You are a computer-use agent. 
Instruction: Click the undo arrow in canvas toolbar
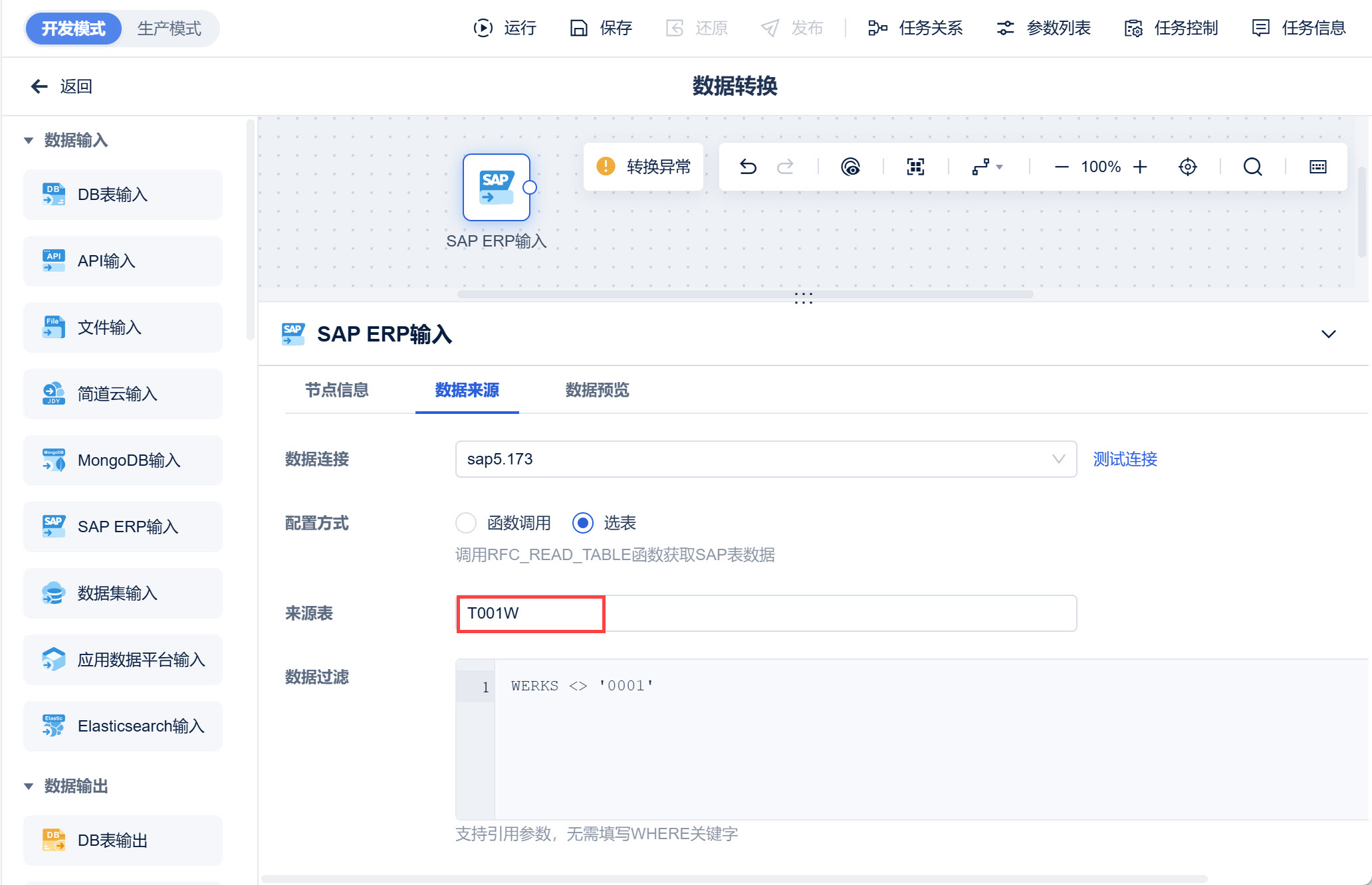(748, 167)
